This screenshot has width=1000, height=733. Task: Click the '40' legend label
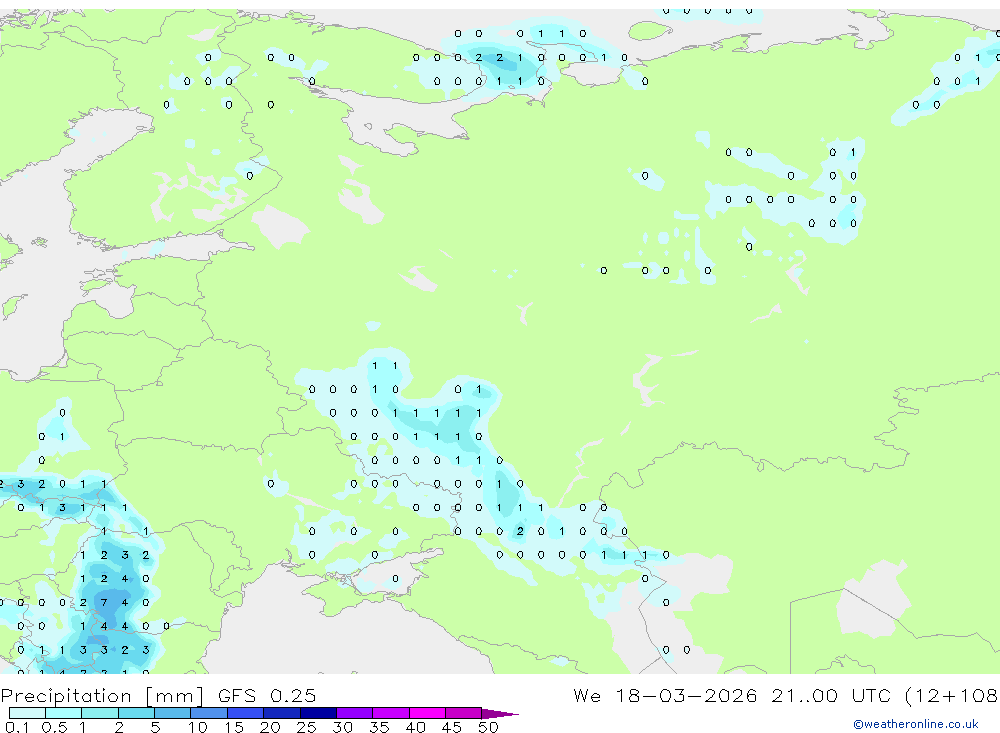(415, 727)
